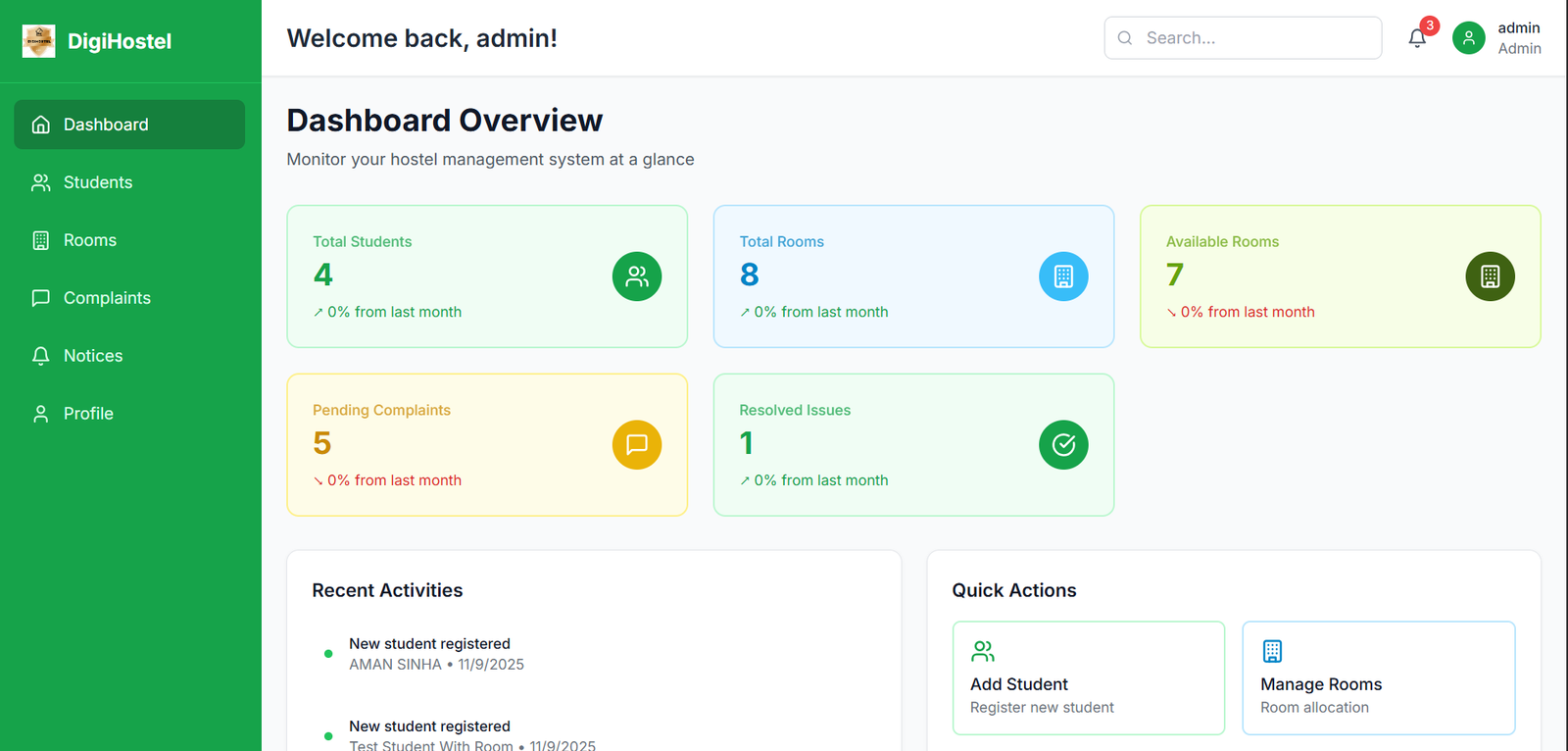
Task: Click the magnifier icon in search box
Action: (1125, 38)
